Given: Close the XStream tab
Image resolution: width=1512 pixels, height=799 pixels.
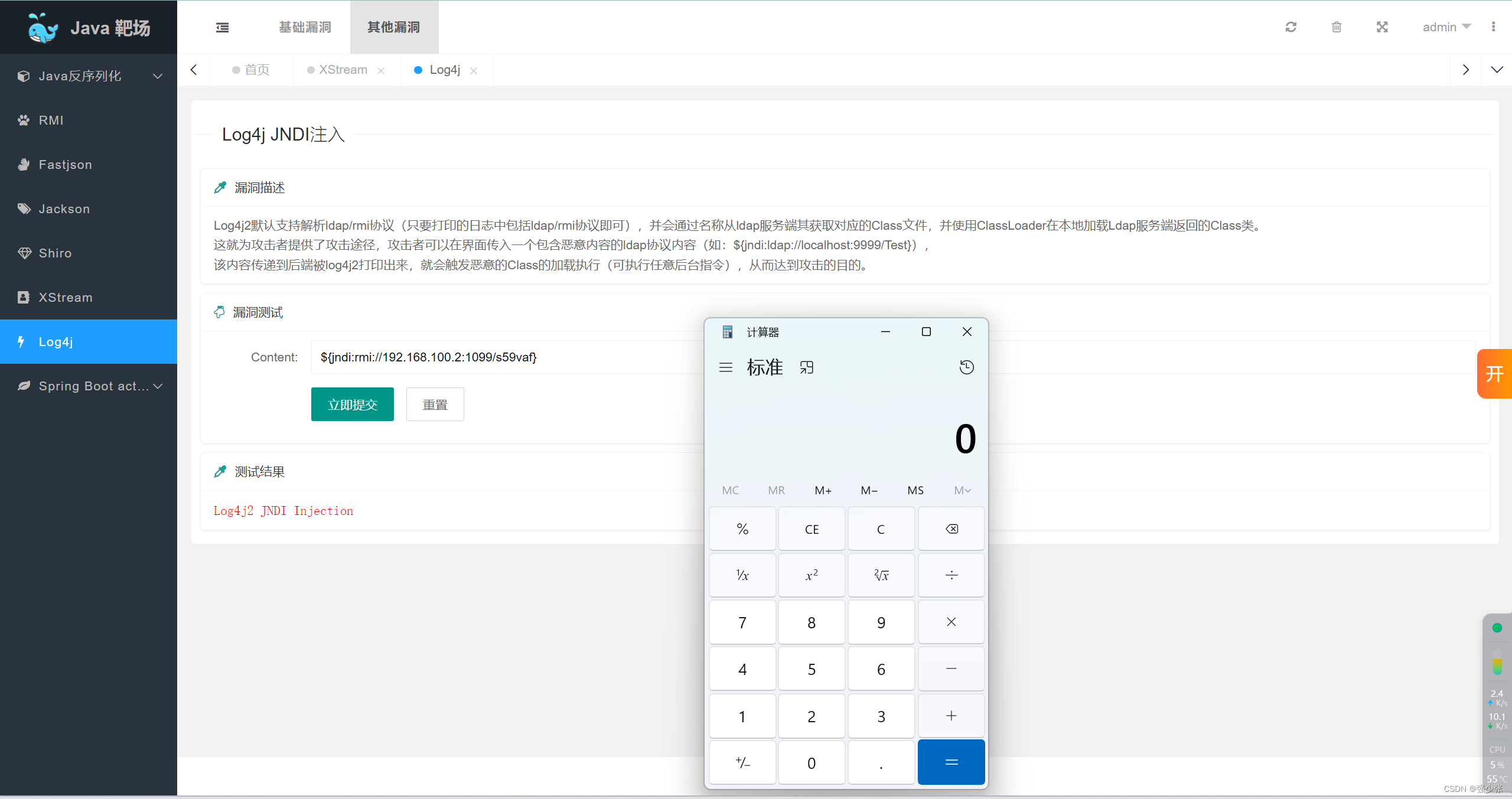Looking at the screenshot, I should pos(381,71).
